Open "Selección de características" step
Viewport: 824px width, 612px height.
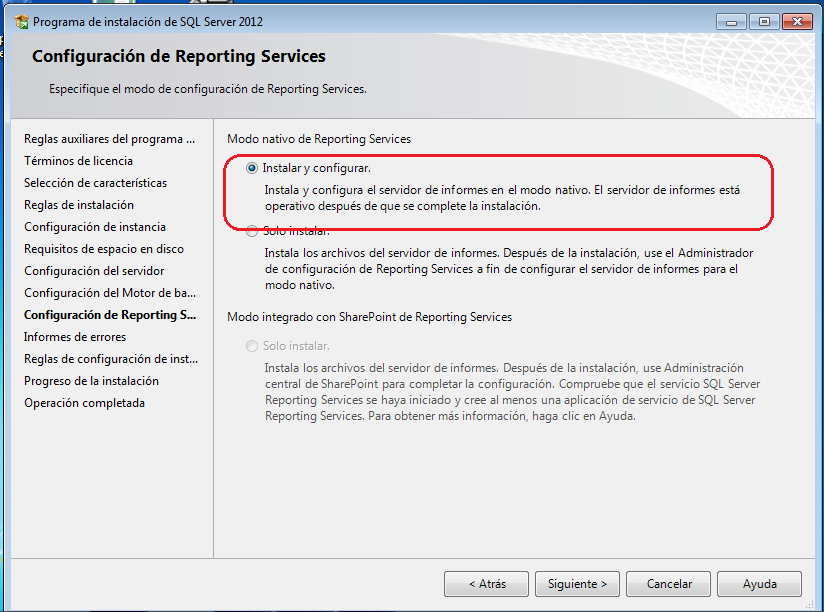pos(93,183)
